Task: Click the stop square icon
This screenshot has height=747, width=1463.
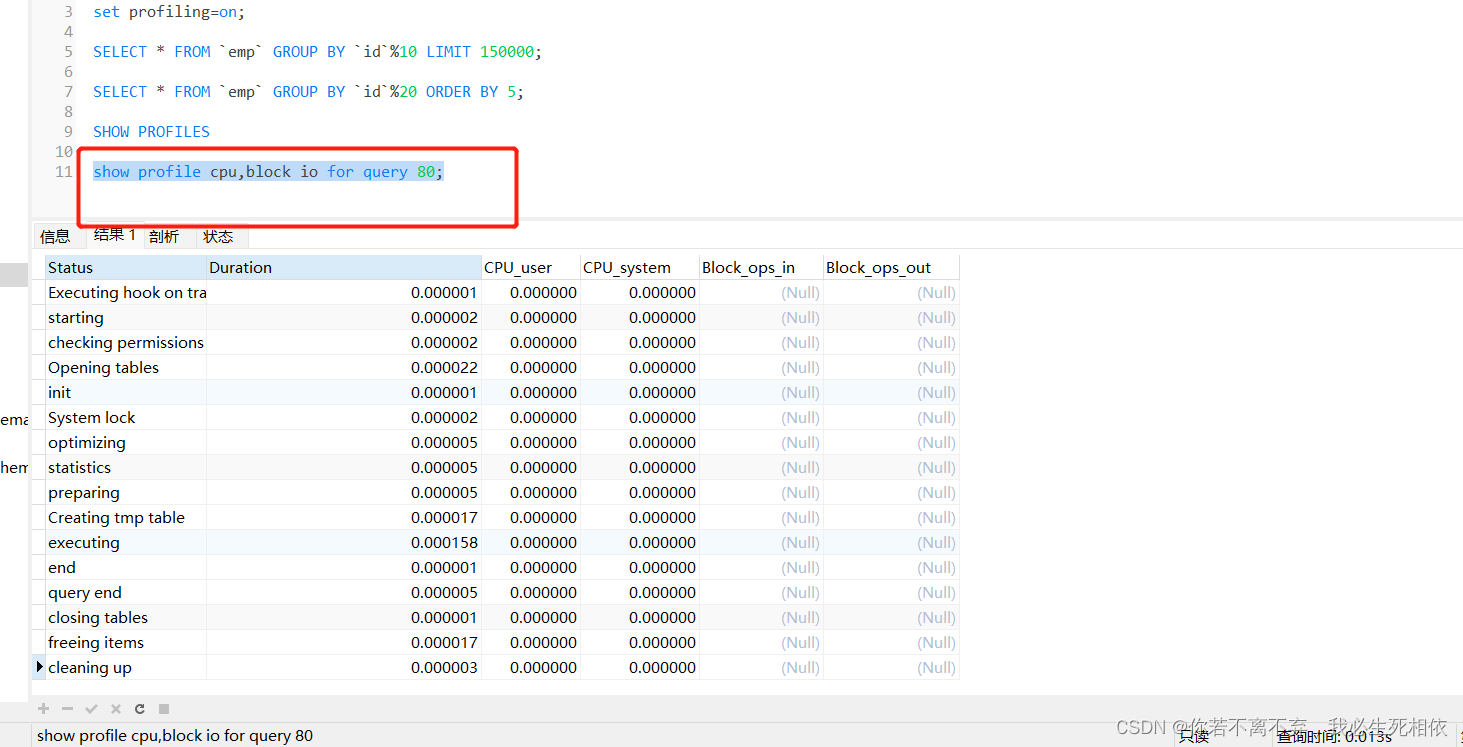Action: [x=164, y=709]
